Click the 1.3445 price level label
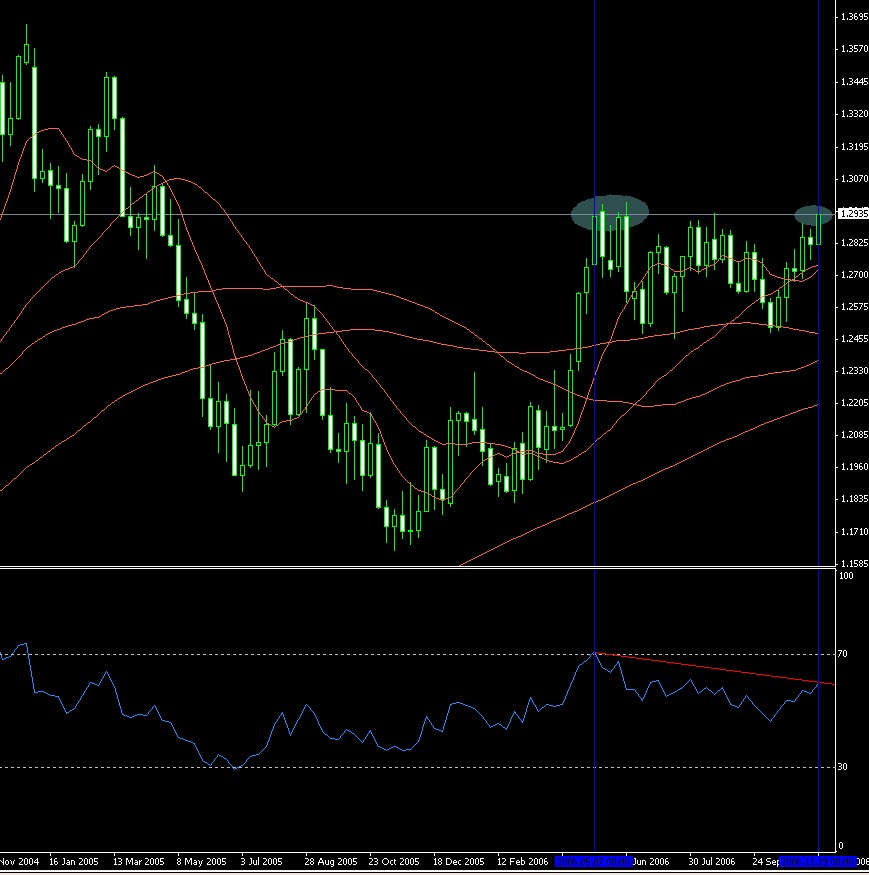This screenshot has height=875, width=869. (854, 82)
